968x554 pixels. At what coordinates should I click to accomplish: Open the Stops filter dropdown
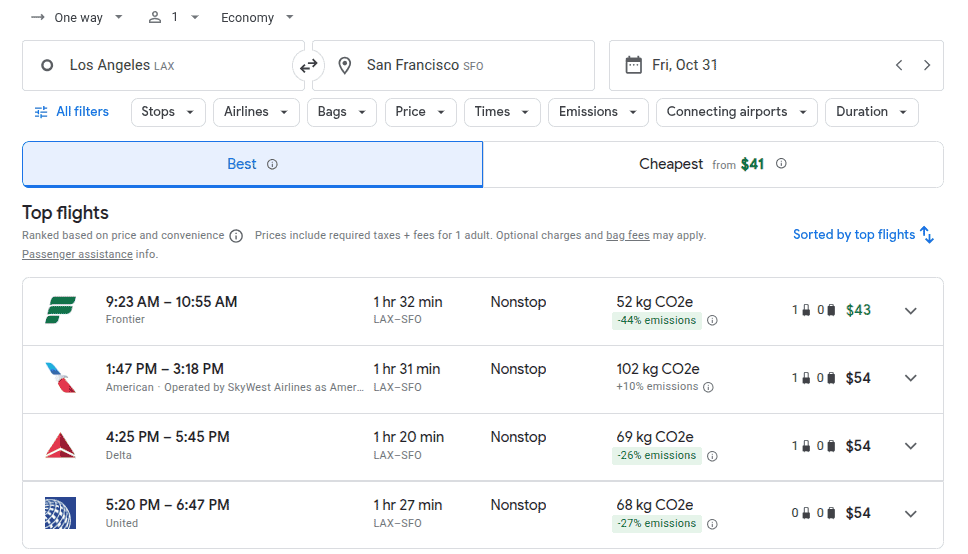point(168,112)
